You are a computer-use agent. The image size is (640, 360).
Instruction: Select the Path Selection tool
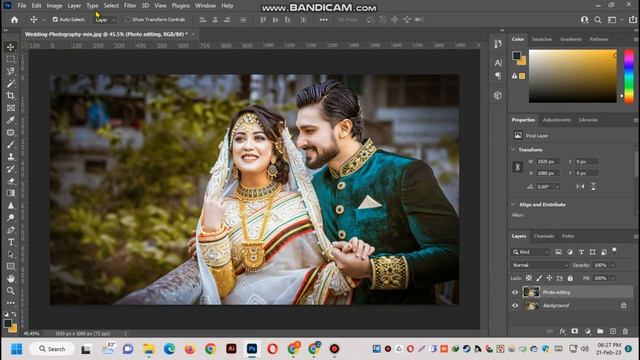pyautogui.click(x=11, y=254)
